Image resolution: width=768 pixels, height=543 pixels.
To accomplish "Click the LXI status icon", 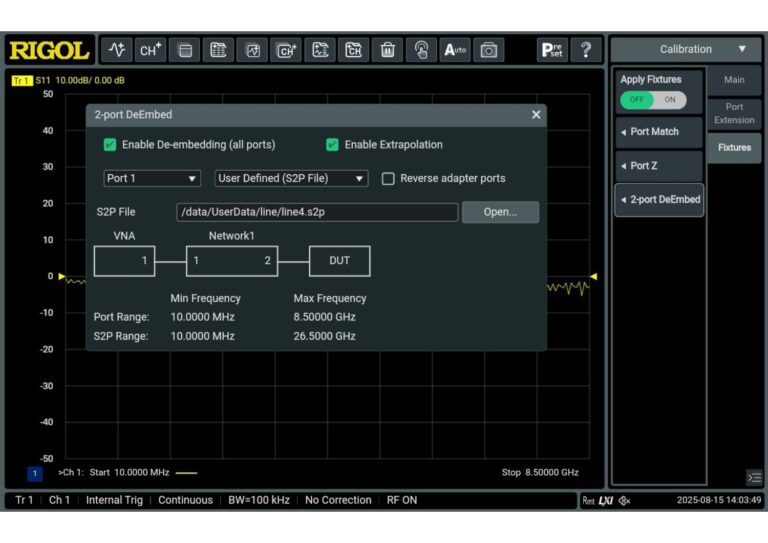I will (x=606, y=500).
